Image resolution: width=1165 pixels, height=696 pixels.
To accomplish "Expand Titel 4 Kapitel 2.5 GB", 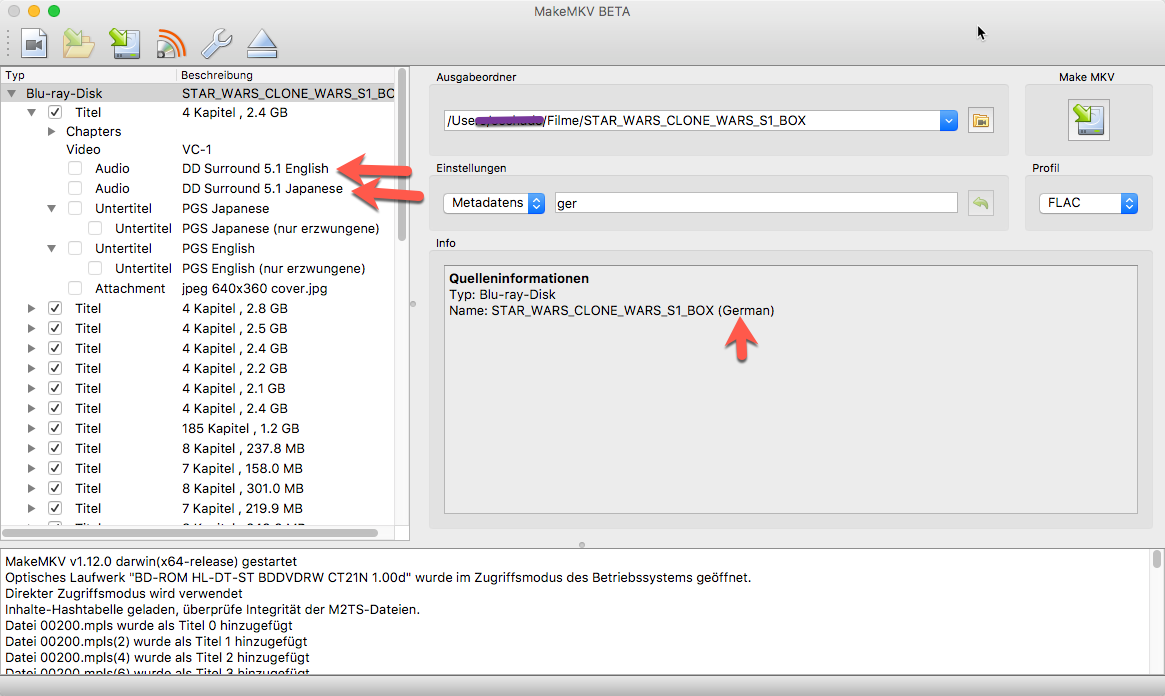I will point(31,328).
